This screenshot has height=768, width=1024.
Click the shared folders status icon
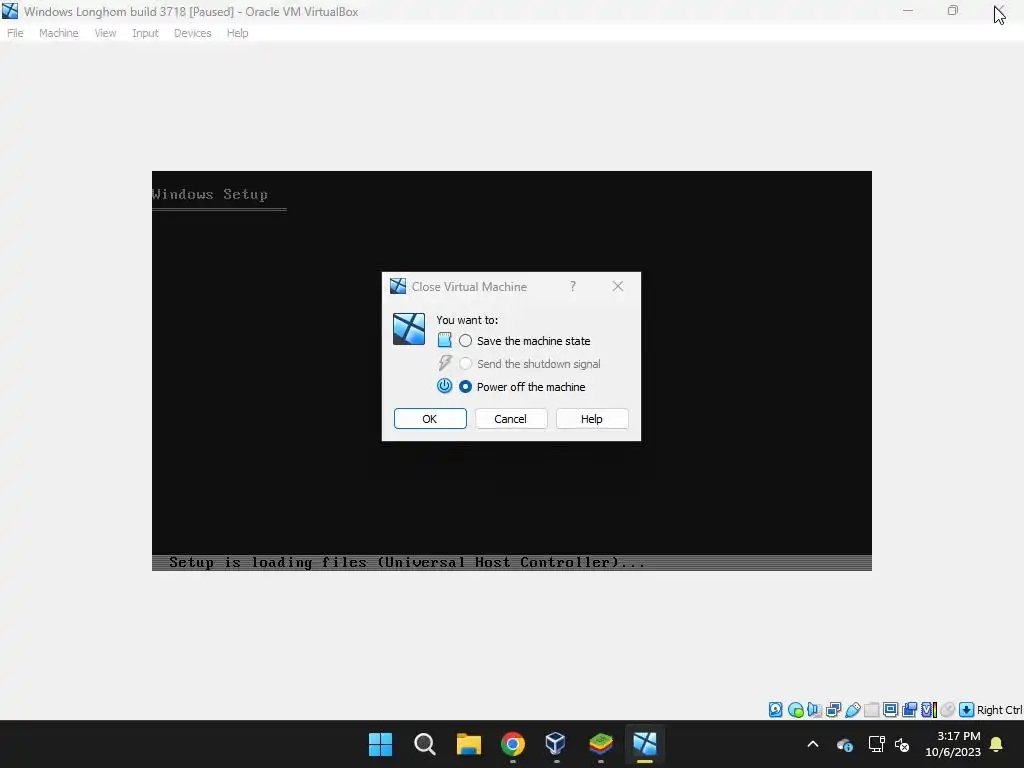[x=871, y=710]
